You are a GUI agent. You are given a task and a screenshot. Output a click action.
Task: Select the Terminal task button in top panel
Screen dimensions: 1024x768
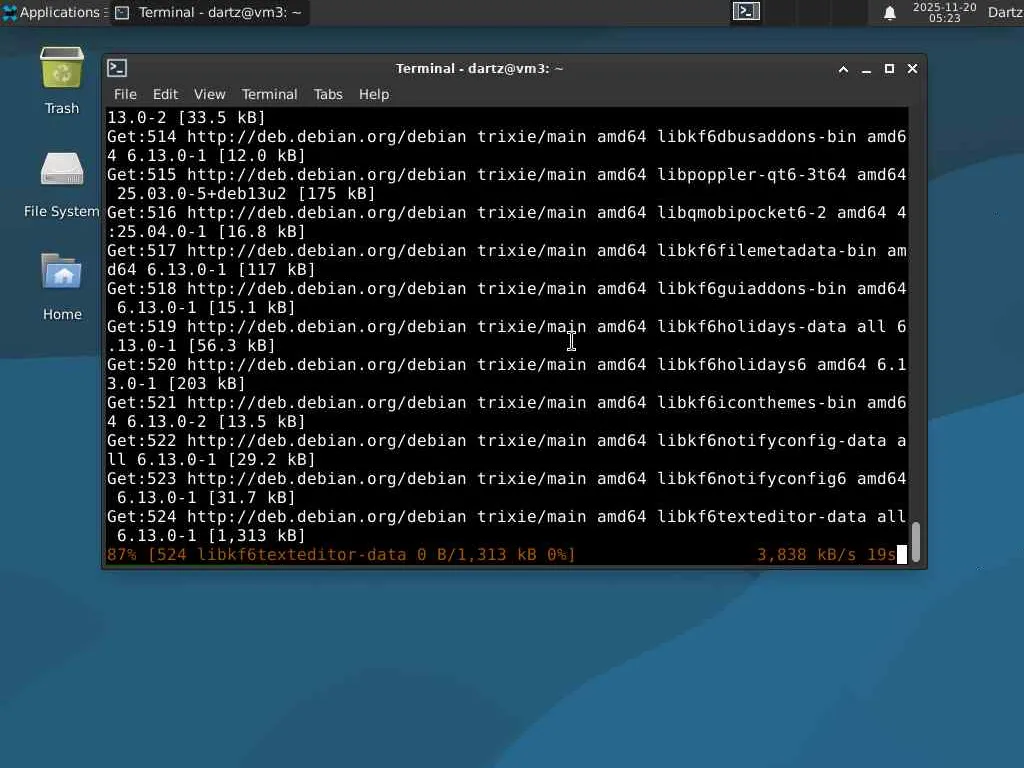(209, 12)
